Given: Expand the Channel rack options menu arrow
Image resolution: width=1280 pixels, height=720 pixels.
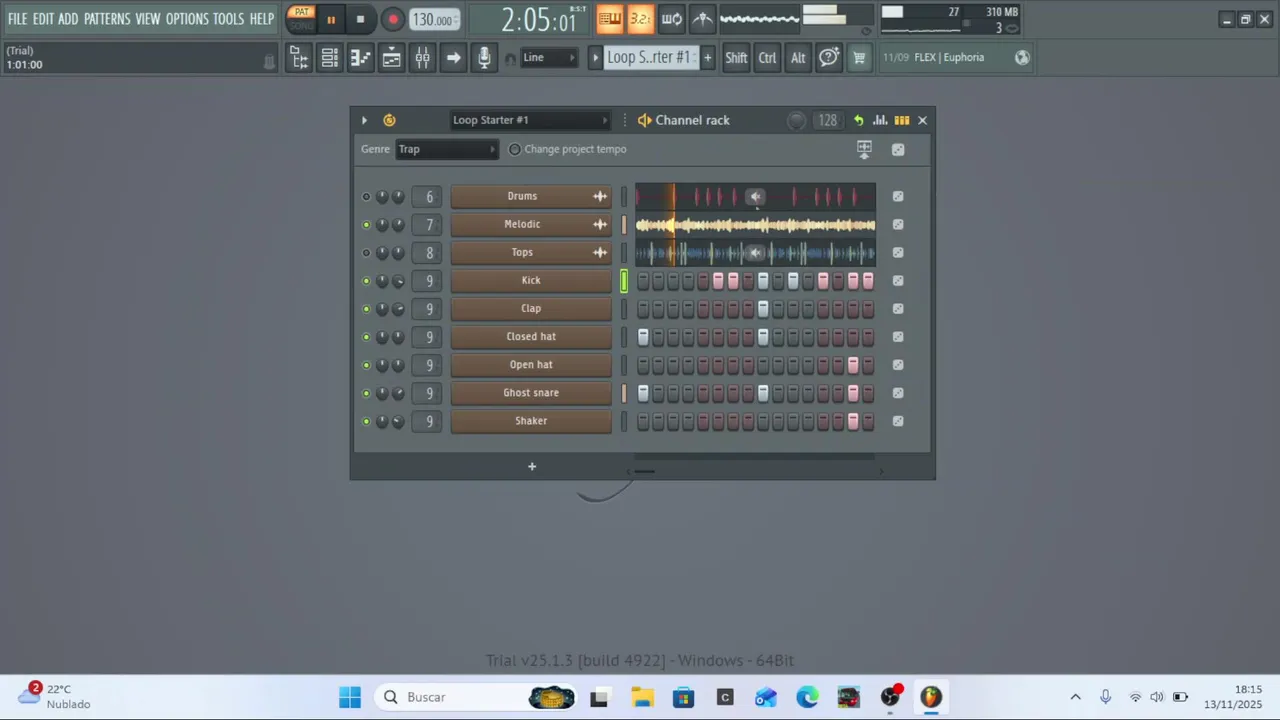Looking at the screenshot, I should point(364,120).
